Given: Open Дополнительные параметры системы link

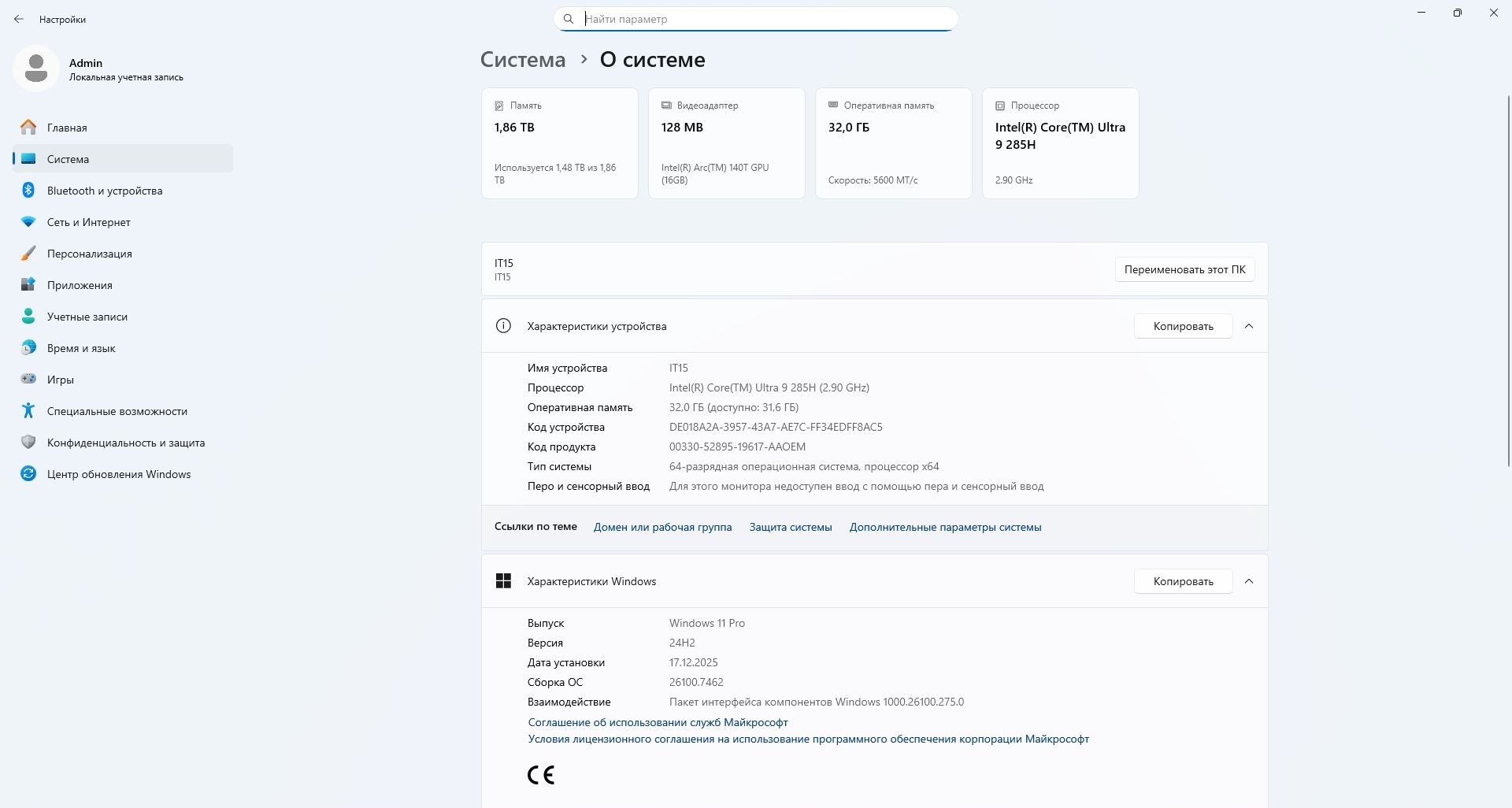Looking at the screenshot, I should tap(945, 527).
